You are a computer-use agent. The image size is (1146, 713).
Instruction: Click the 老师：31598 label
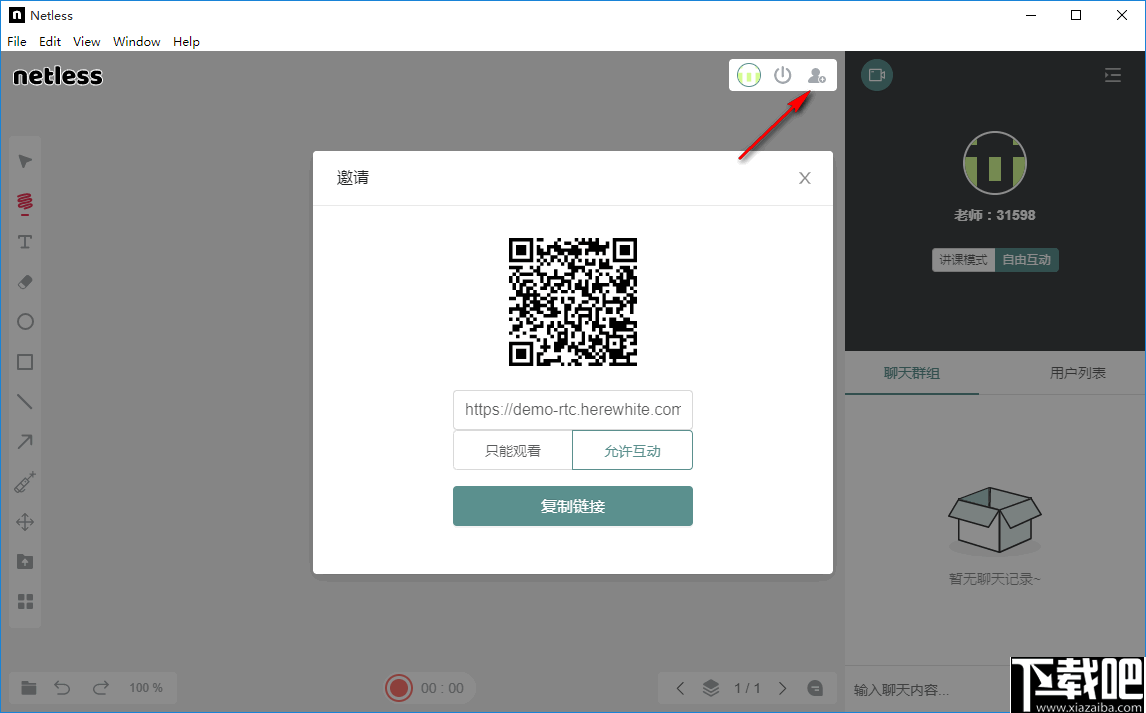pyautogui.click(x=995, y=216)
